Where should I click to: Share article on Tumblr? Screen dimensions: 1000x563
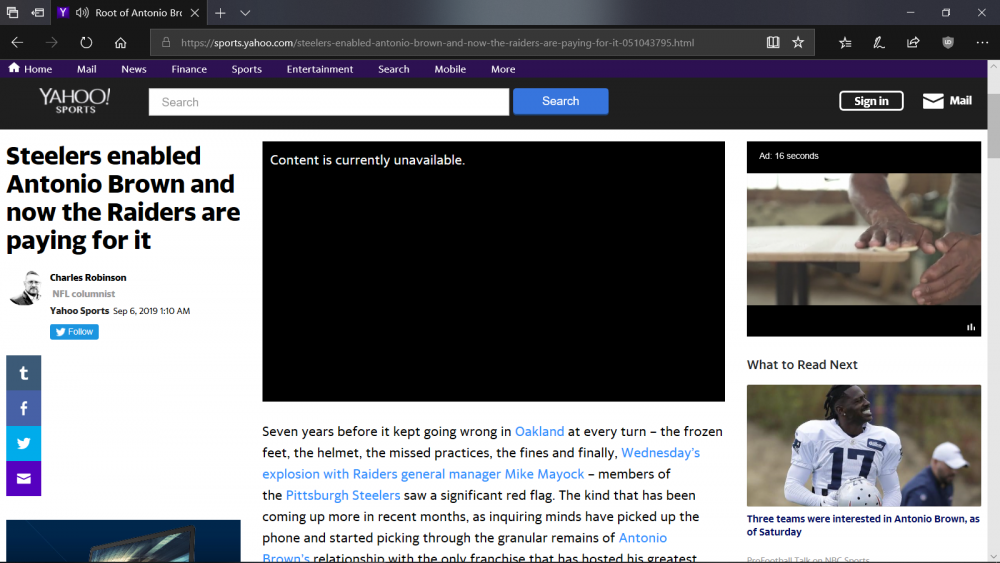[x=24, y=373]
